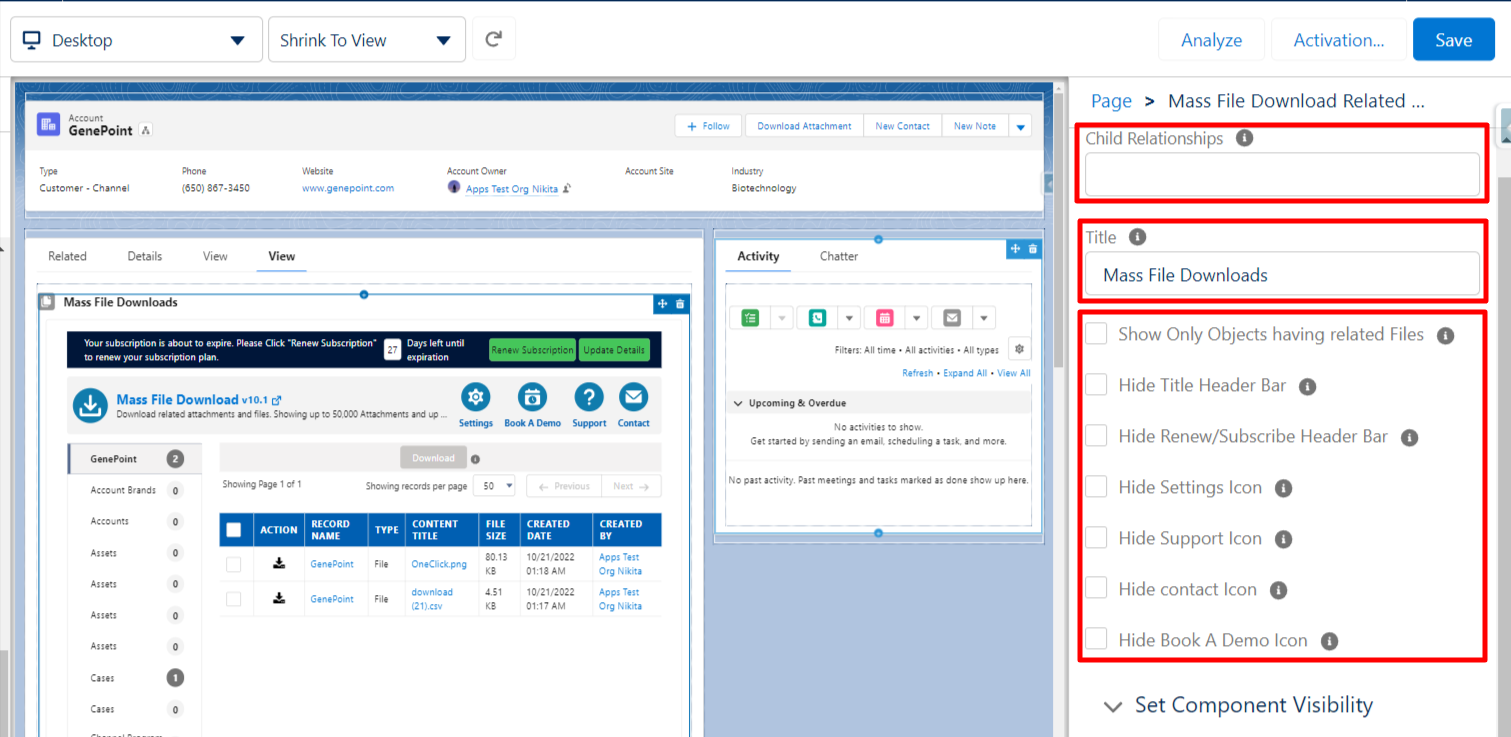Tick the select-all checkbox in the table header
The height and width of the screenshot is (737, 1511).
[x=234, y=530]
